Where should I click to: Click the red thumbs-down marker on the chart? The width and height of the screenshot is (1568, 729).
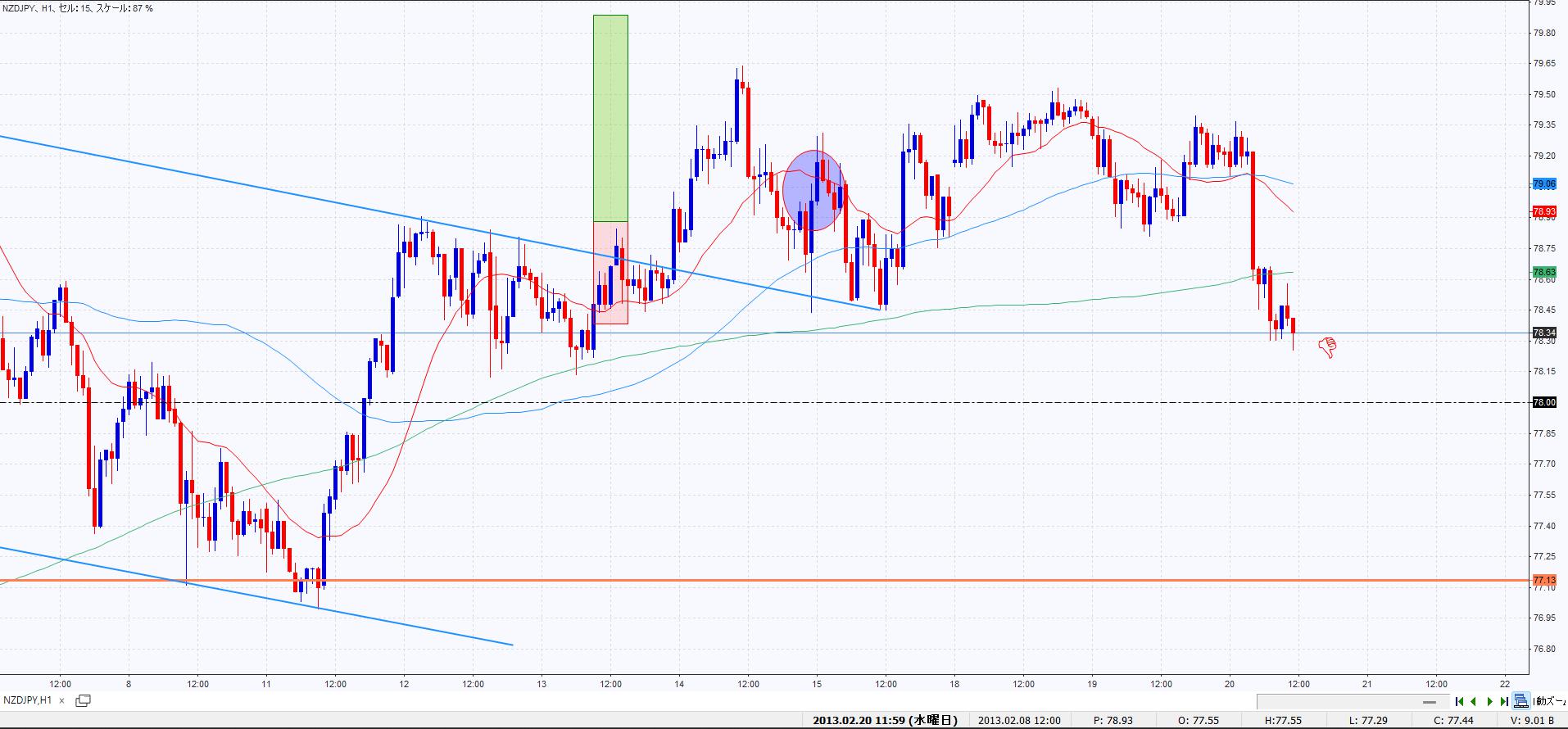[x=1327, y=348]
